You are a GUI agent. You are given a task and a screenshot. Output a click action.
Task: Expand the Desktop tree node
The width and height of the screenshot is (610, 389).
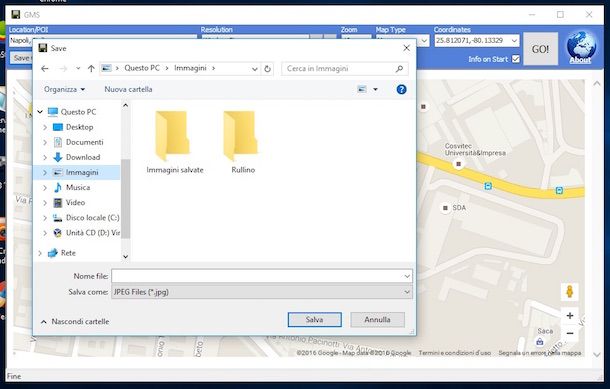(x=45, y=127)
